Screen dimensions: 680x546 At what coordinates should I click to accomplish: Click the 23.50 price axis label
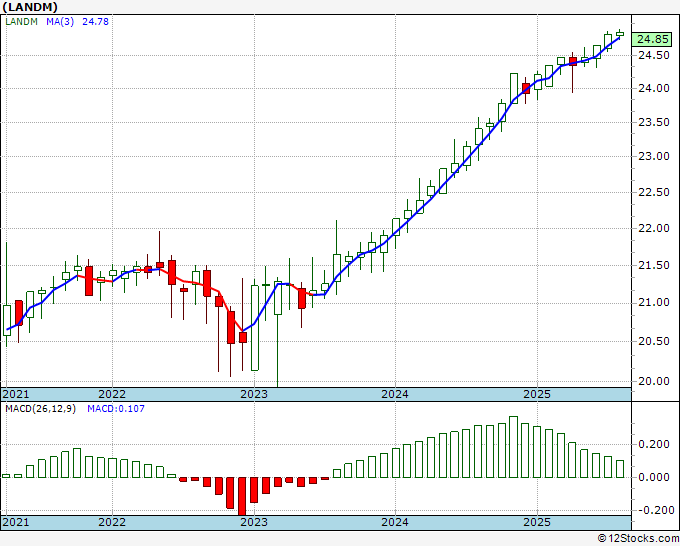654,122
